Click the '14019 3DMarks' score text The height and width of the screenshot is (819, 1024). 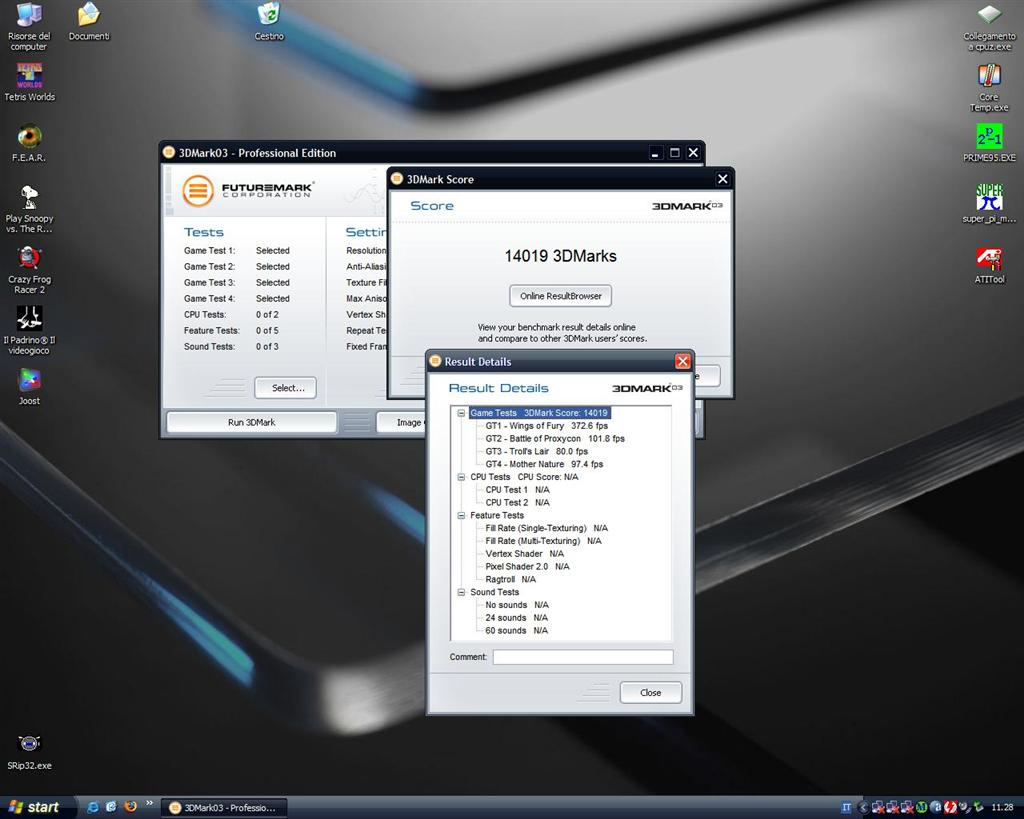(x=560, y=256)
